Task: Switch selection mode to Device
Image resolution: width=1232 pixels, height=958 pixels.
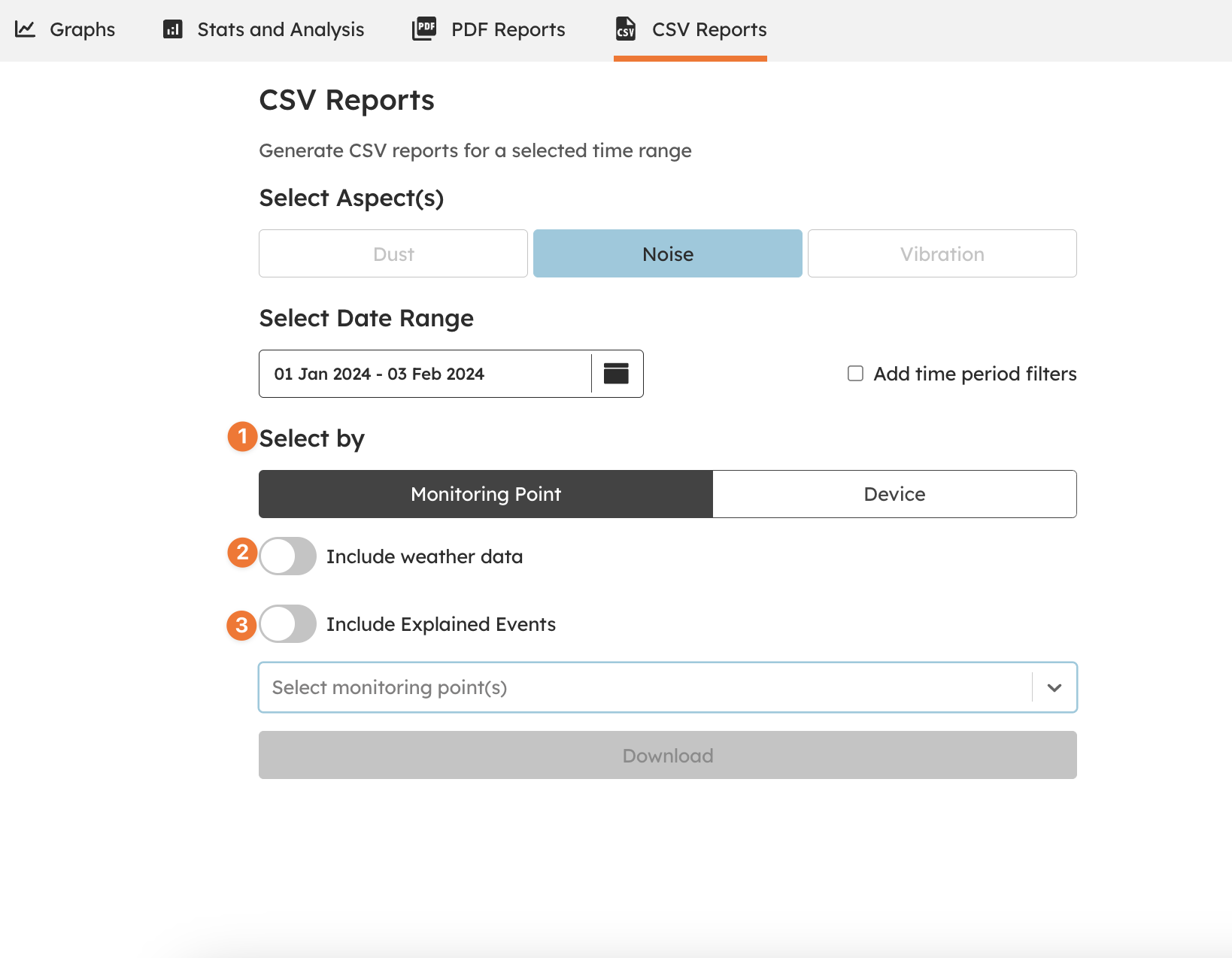Action: pos(894,494)
